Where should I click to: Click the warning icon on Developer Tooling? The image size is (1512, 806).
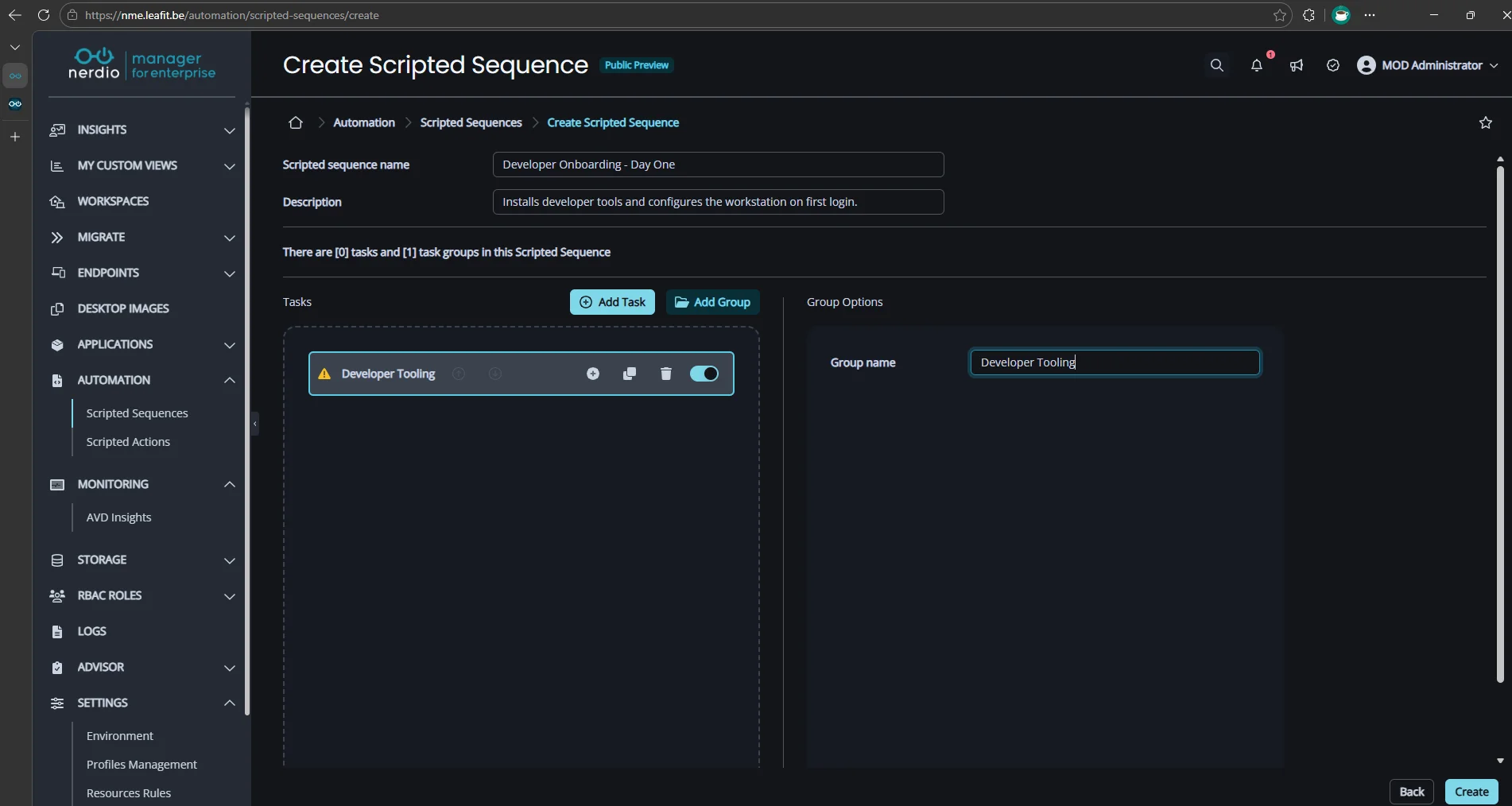pos(324,374)
